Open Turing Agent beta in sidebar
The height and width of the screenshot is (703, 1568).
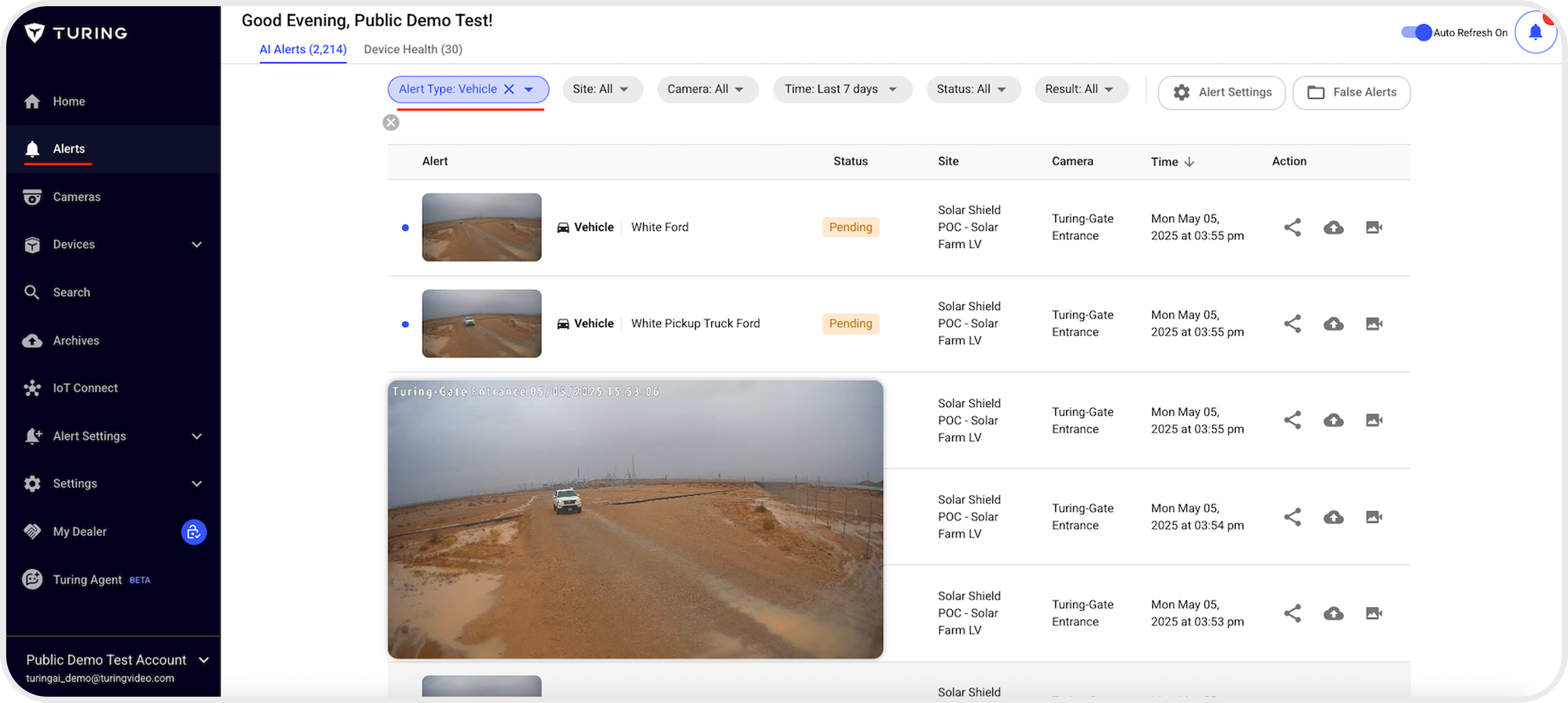87,579
